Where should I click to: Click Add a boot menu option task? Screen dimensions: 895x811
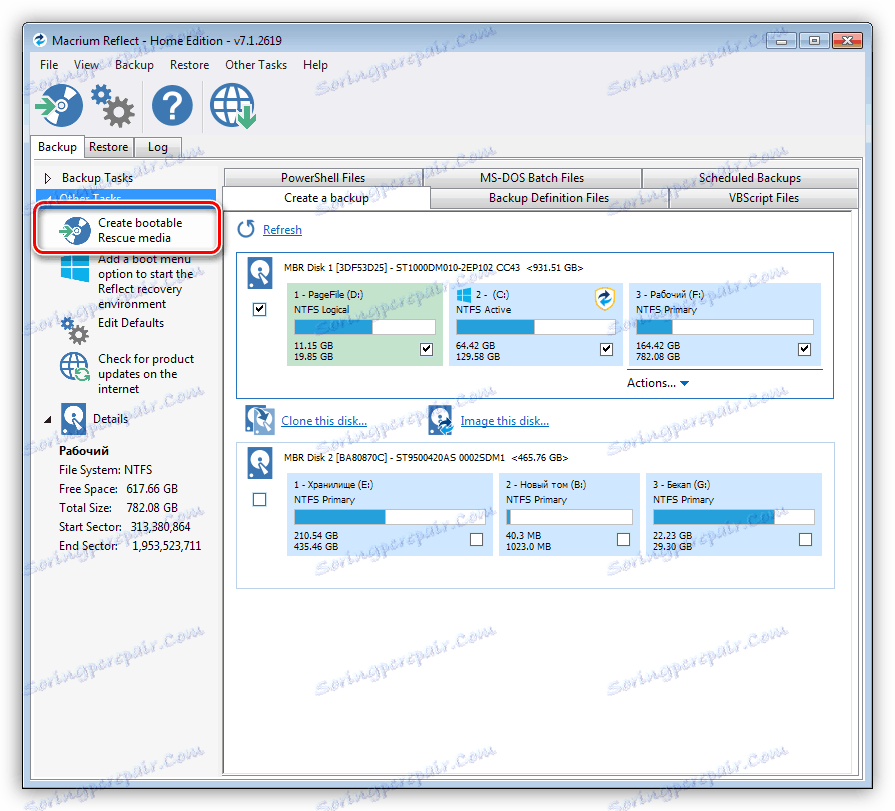point(146,281)
